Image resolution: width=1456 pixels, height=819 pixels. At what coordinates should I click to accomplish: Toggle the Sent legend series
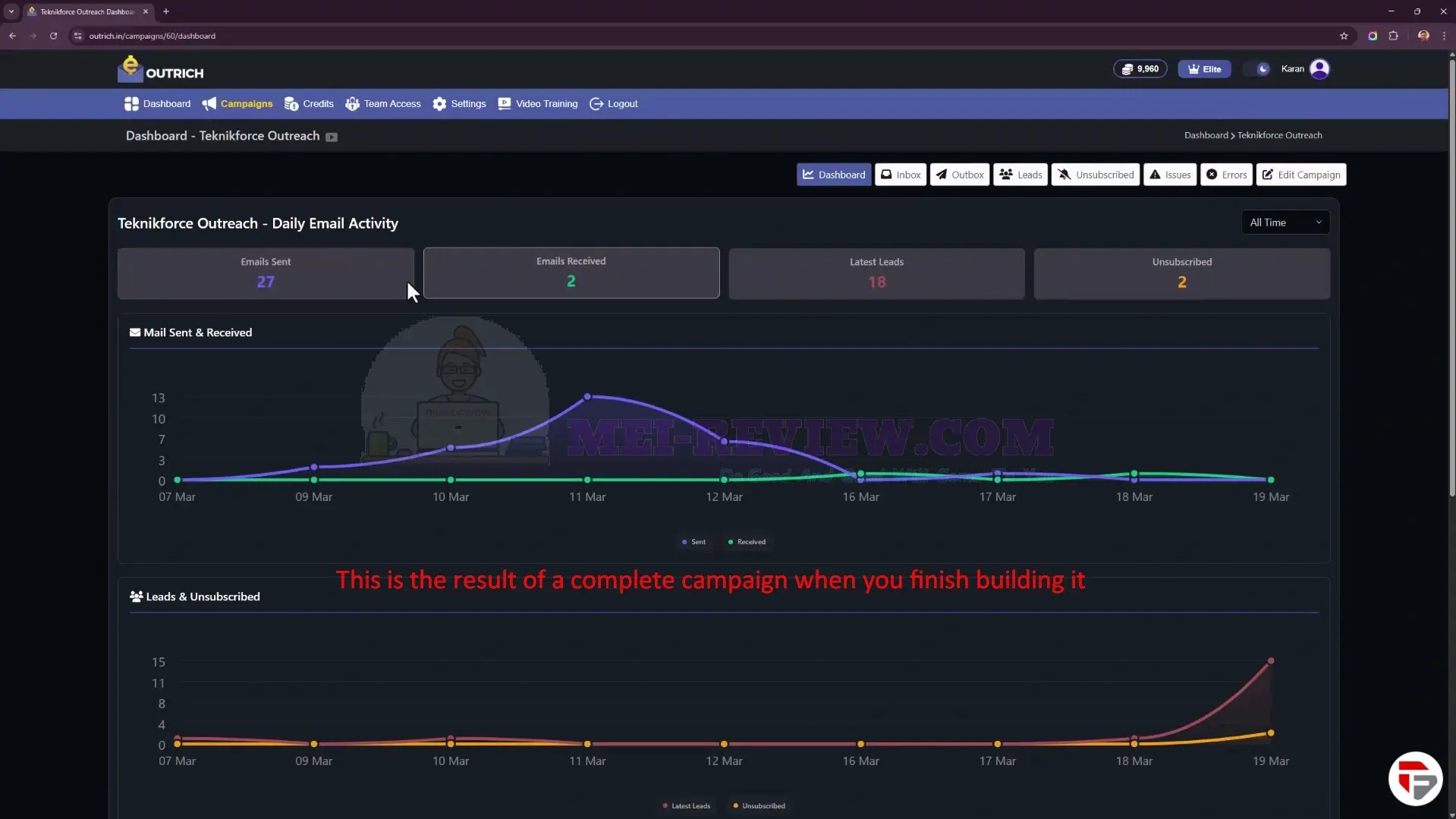[693, 542]
